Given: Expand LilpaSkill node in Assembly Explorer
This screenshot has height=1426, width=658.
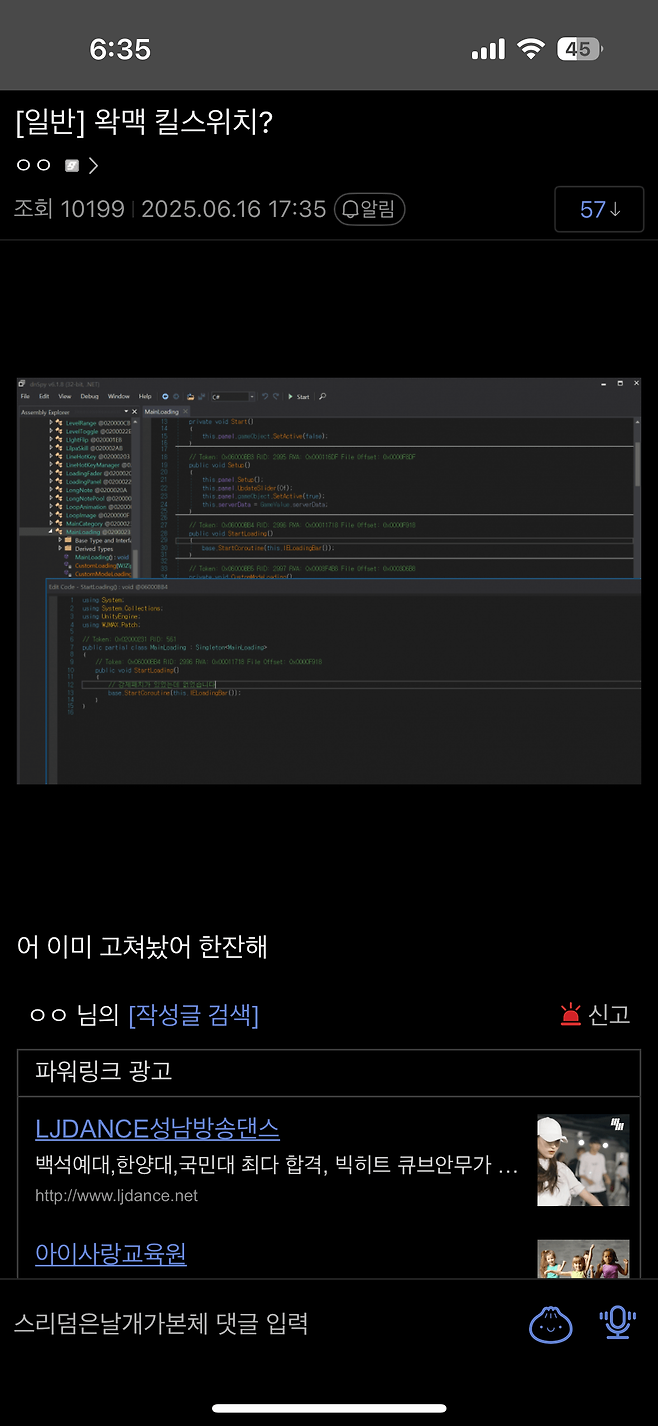Looking at the screenshot, I should pyautogui.click(x=50, y=448).
